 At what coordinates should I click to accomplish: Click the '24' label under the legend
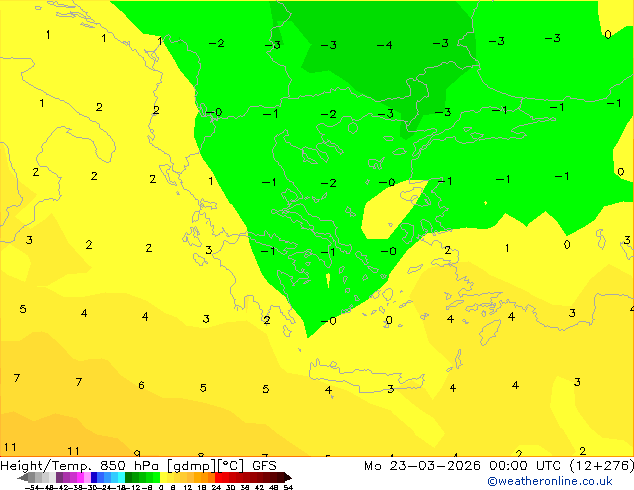point(216,487)
